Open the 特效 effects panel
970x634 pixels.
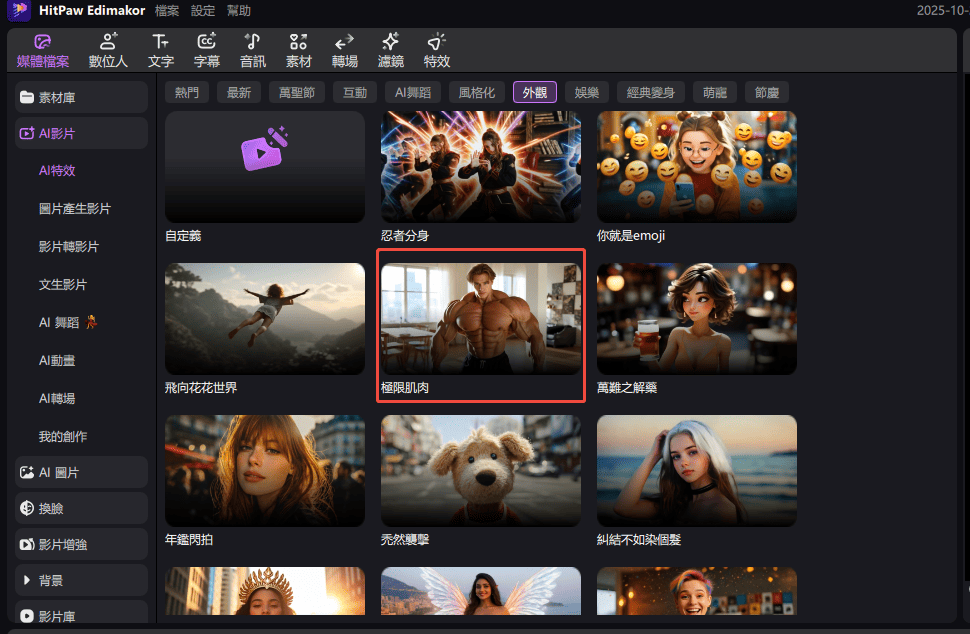point(436,49)
